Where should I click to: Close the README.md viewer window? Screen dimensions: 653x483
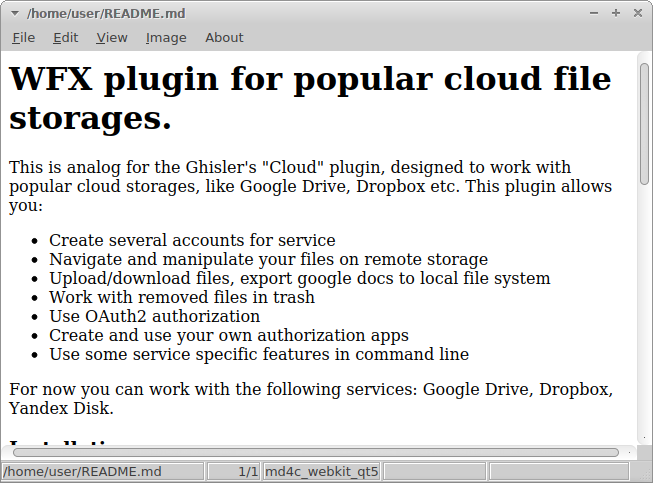pyautogui.click(x=638, y=13)
